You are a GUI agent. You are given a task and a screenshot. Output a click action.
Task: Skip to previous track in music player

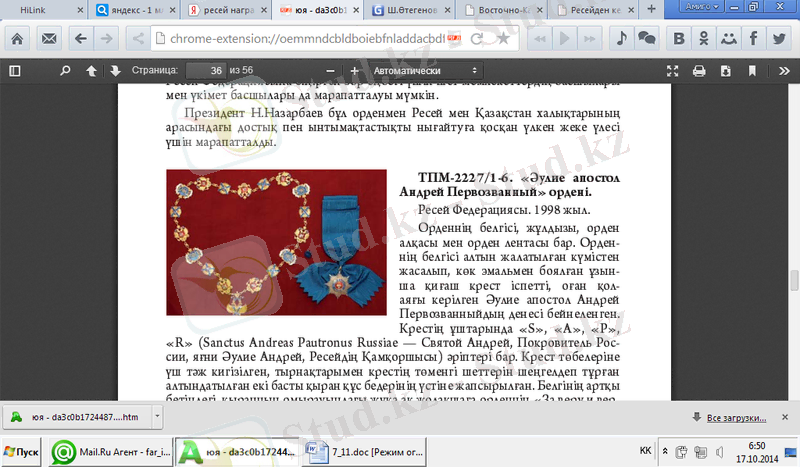point(540,39)
